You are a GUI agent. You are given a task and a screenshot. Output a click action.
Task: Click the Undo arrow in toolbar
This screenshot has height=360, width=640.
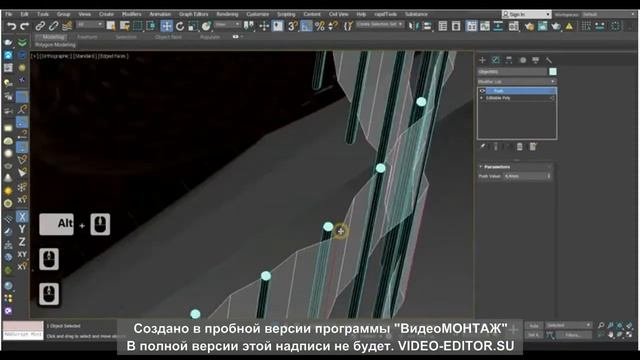point(11,27)
